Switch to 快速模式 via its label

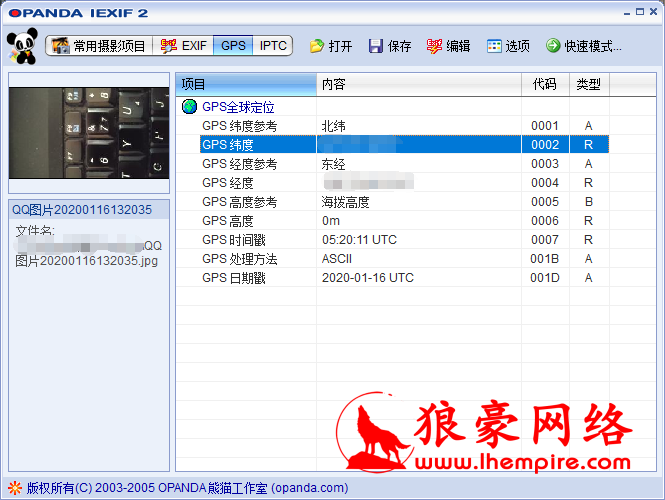(593, 46)
